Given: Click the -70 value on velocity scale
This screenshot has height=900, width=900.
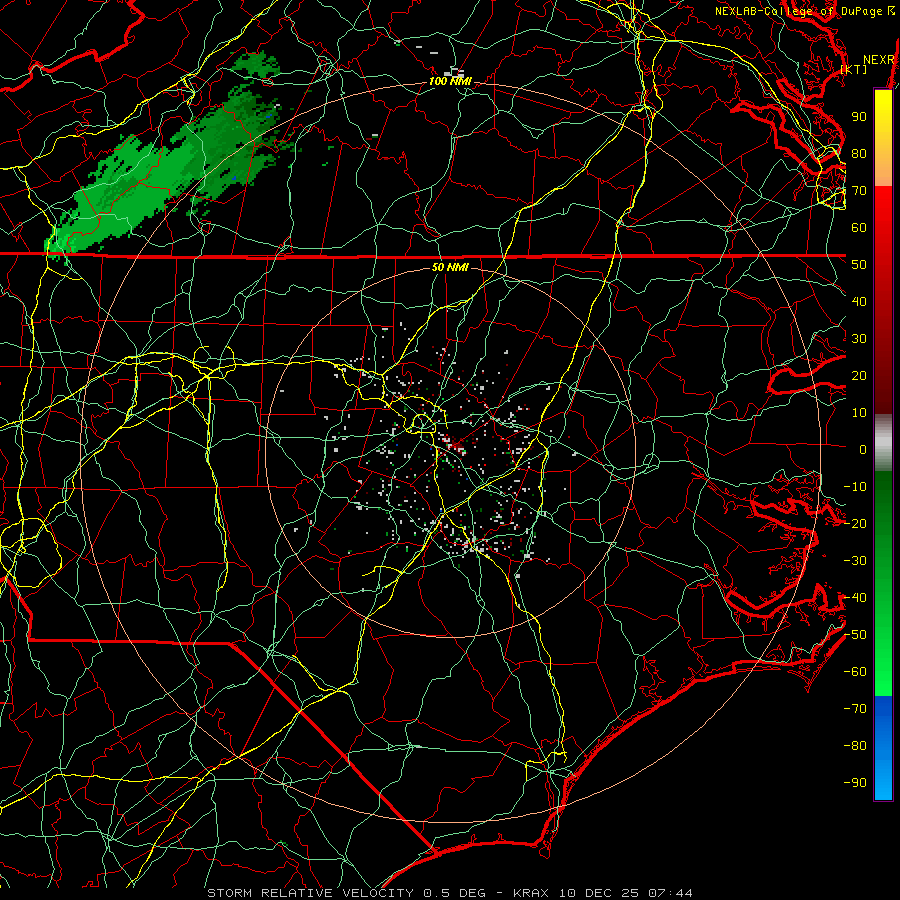Looking at the screenshot, I should point(855,709).
